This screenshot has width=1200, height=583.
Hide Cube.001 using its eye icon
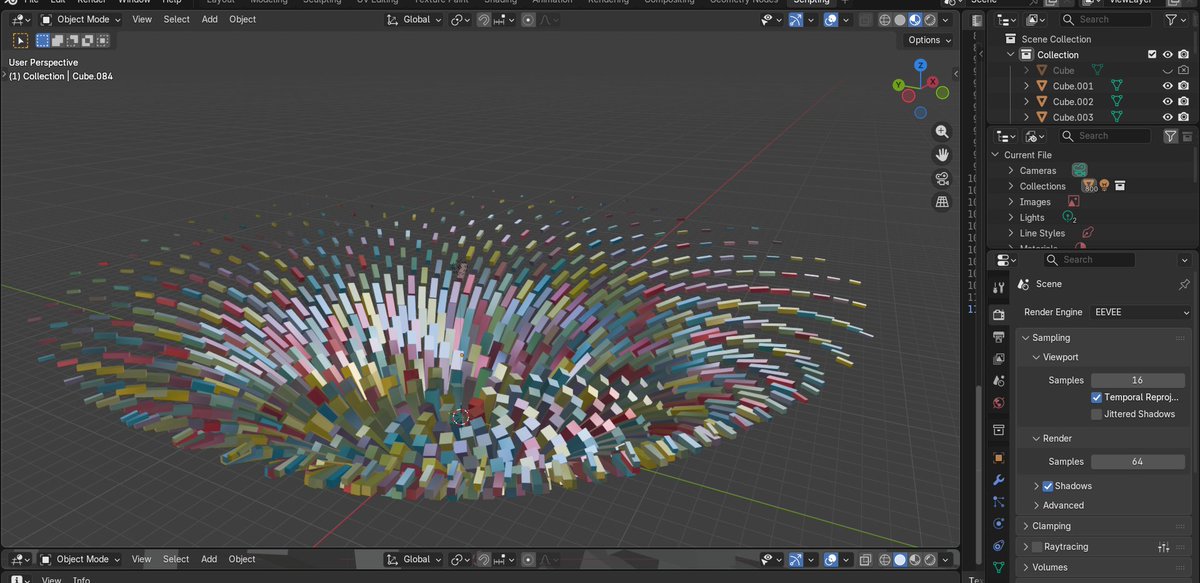coord(1167,86)
